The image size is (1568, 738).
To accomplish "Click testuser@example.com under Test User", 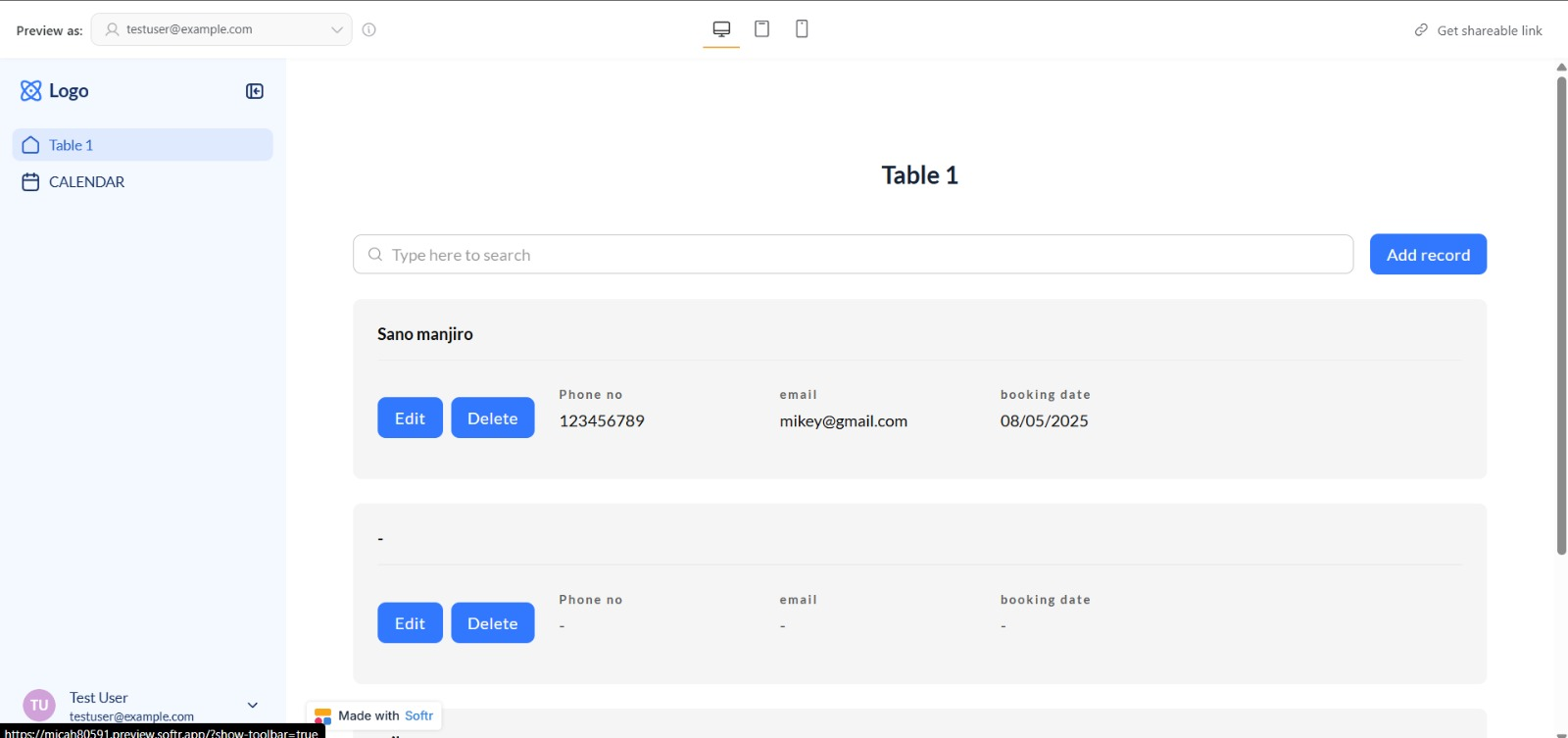I will 131,716.
